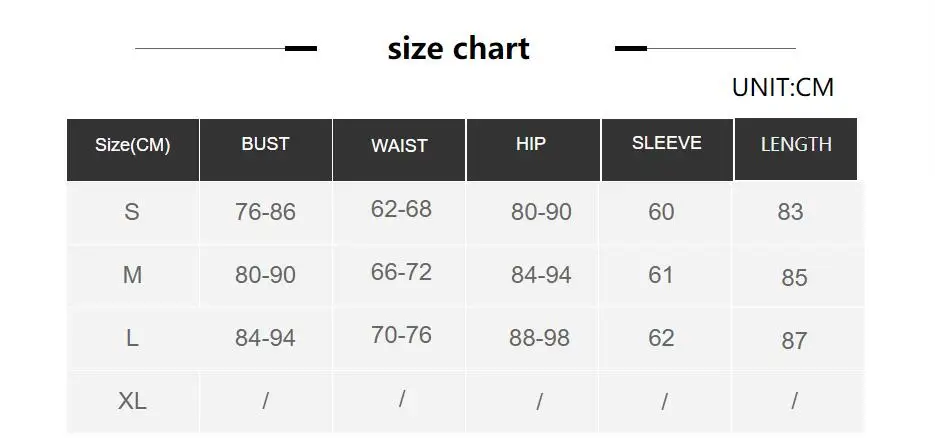Click the 76-86 bust value
The image size is (935, 438).
[265, 212]
